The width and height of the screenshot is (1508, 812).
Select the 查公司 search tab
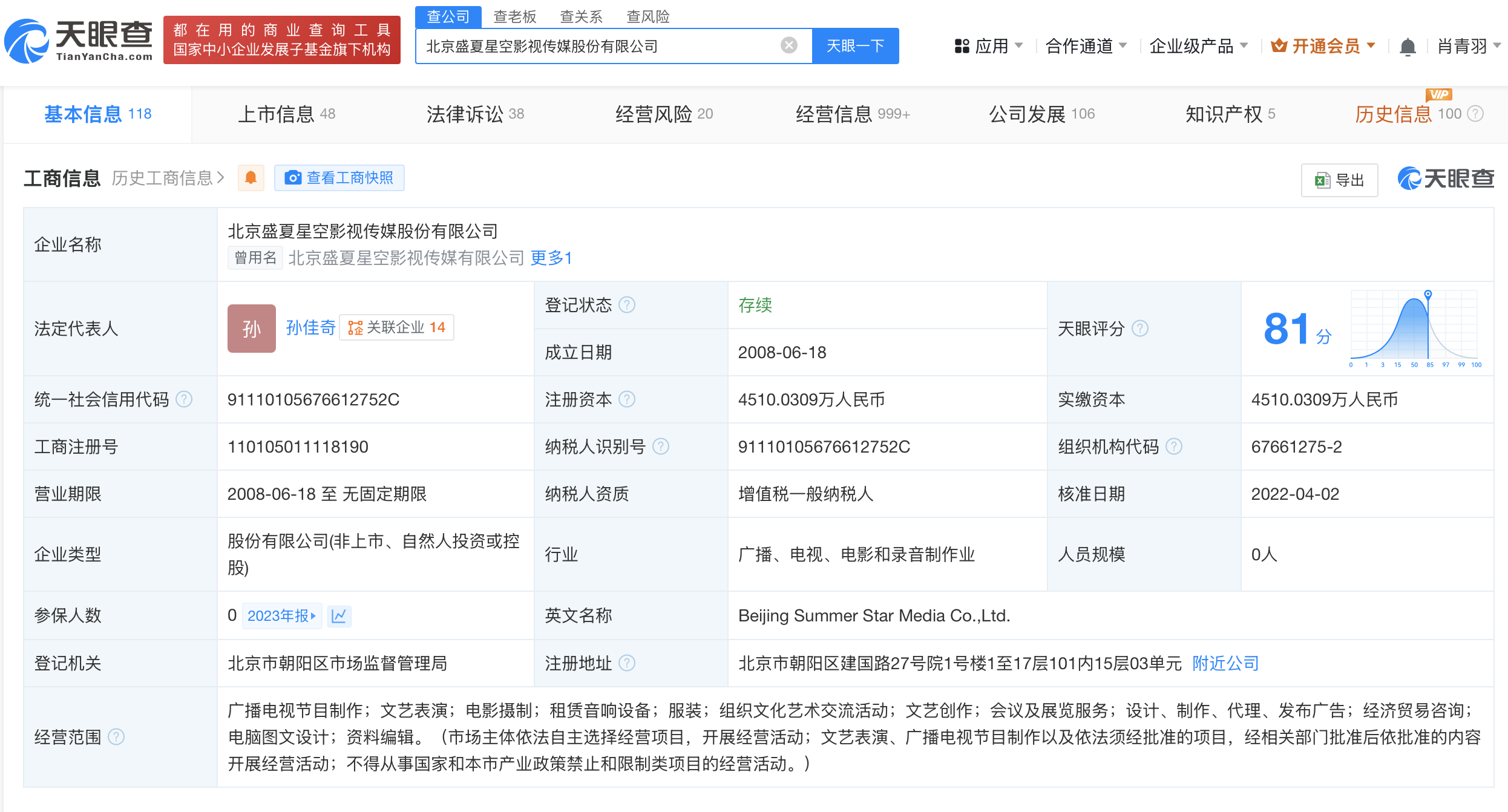pyautogui.click(x=448, y=17)
